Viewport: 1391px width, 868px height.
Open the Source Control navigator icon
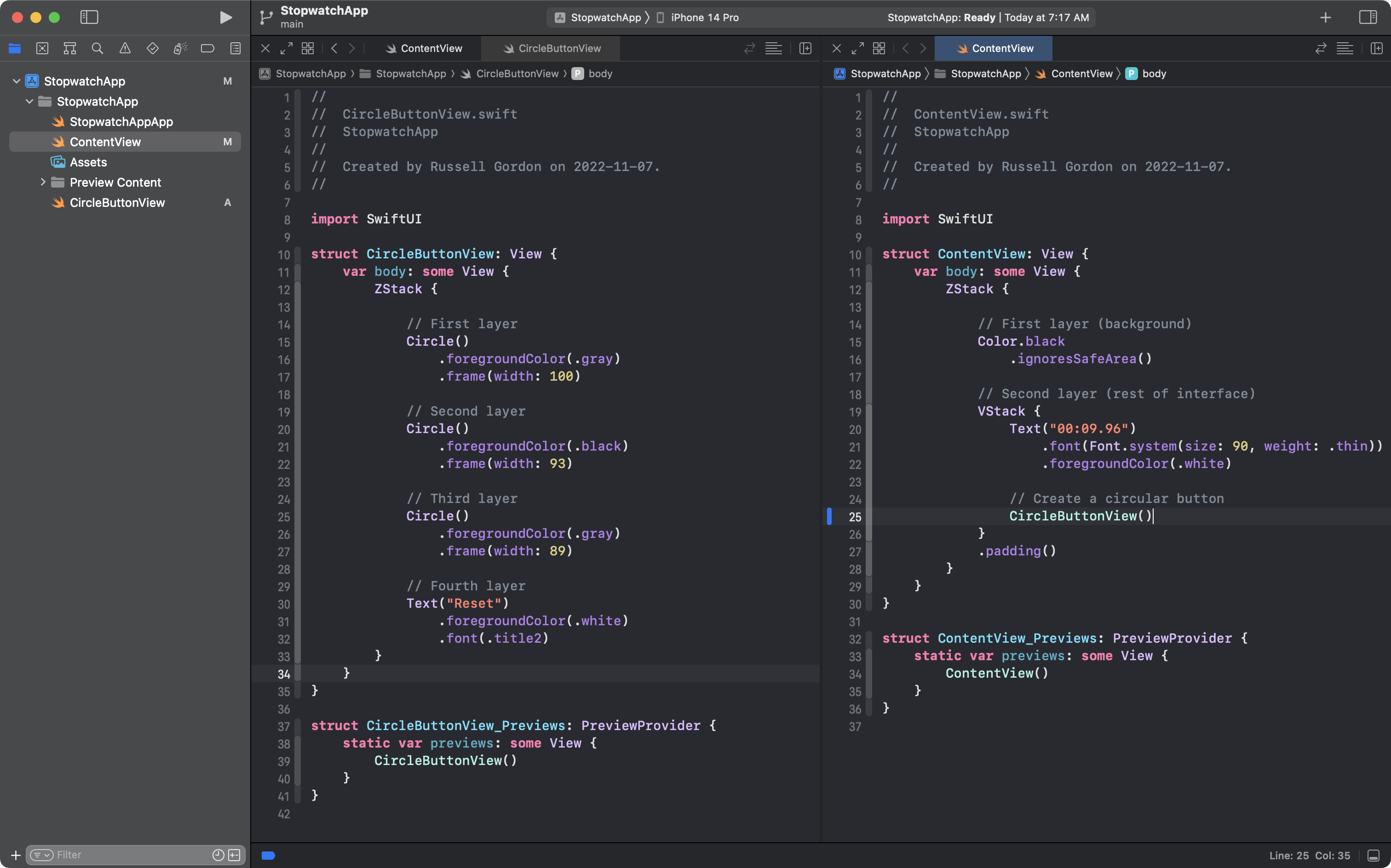click(x=42, y=48)
